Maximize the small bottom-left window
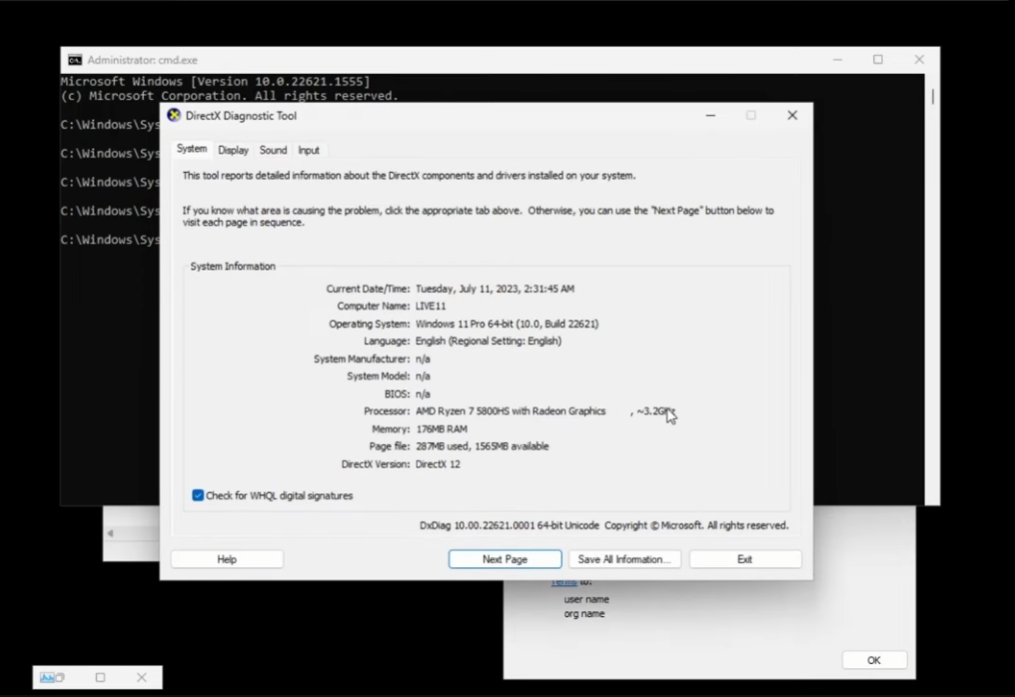 [x=100, y=678]
